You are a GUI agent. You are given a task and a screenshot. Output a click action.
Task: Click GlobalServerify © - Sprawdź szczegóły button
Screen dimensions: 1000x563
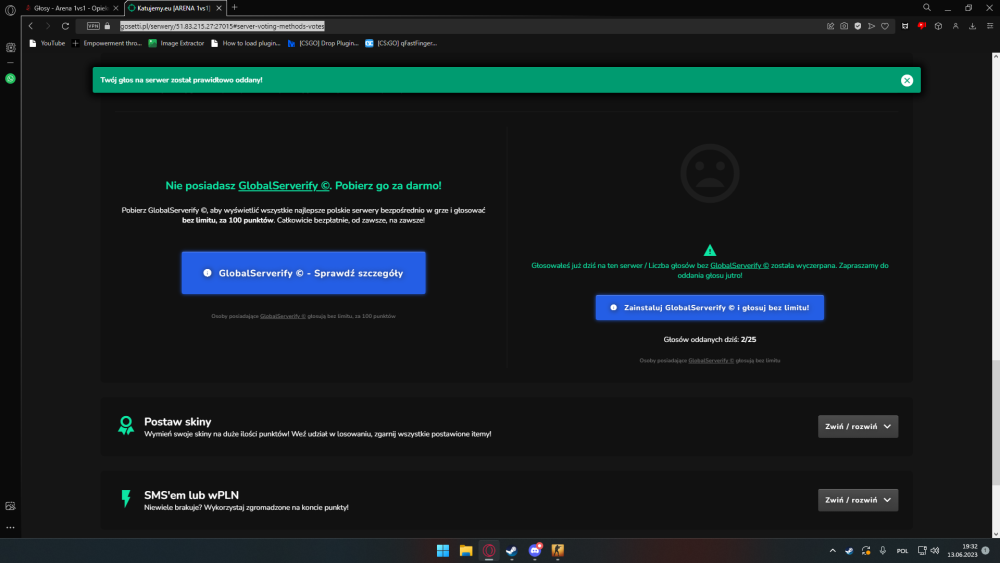coord(304,273)
